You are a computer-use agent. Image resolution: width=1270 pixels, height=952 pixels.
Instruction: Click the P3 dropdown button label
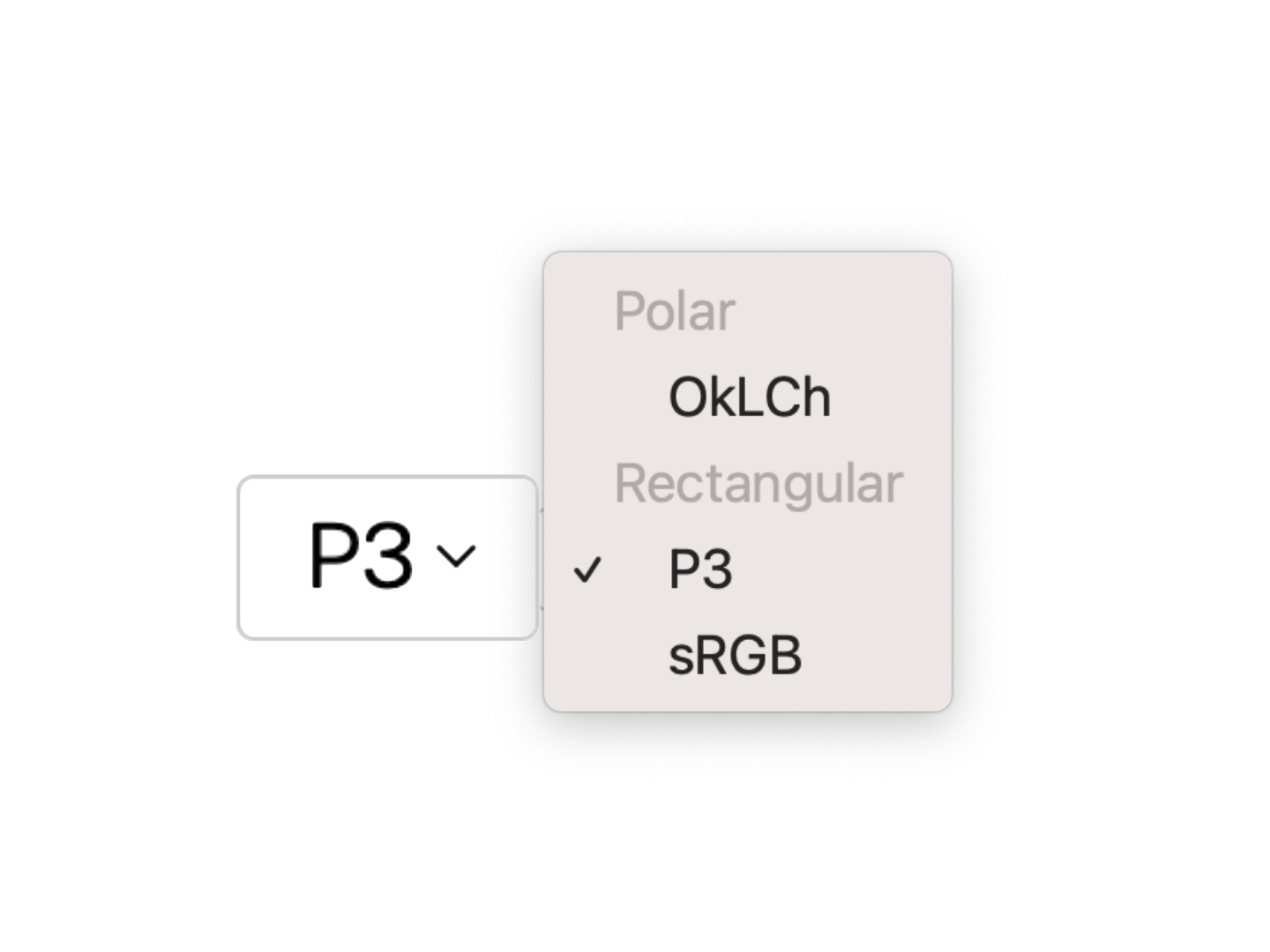click(361, 556)
